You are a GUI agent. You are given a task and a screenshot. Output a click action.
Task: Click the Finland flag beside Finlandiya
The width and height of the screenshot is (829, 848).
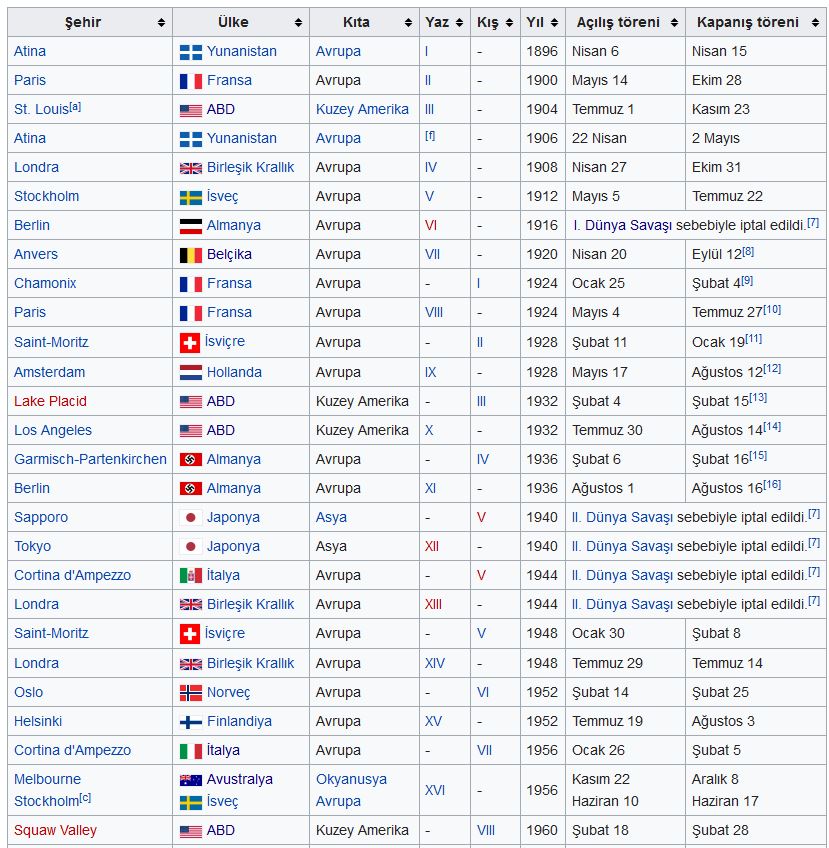click(190, 721)
